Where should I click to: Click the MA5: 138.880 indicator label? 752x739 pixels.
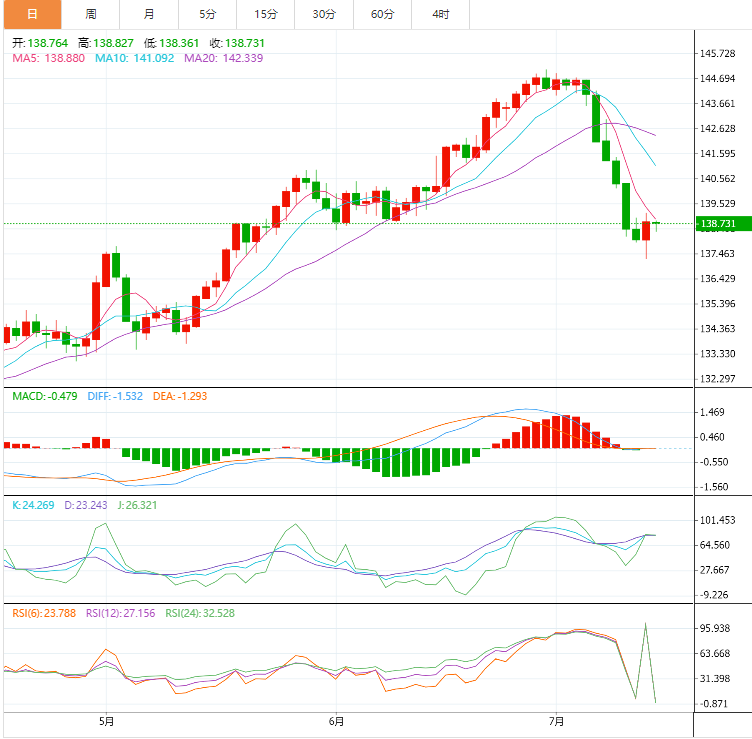[x=48, y=59]
